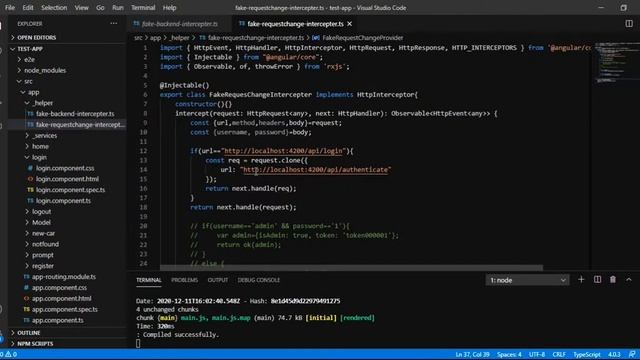Maximize the panel with the up chevron
The width and height of the screenshot is (640, 360).
click(x=629, y=280)
